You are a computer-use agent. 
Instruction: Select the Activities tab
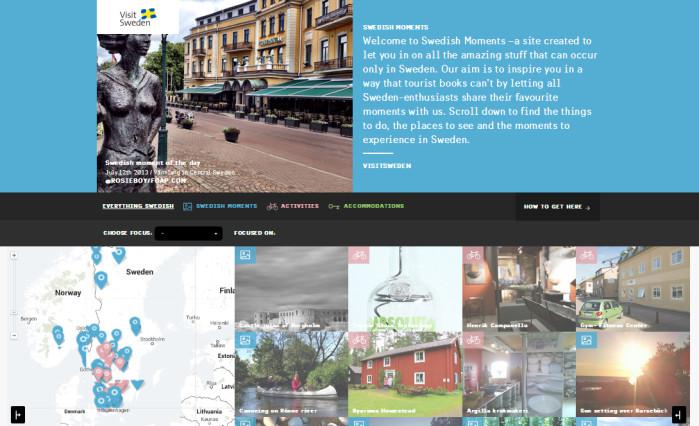pyautogui.click(x=300, y=206)
